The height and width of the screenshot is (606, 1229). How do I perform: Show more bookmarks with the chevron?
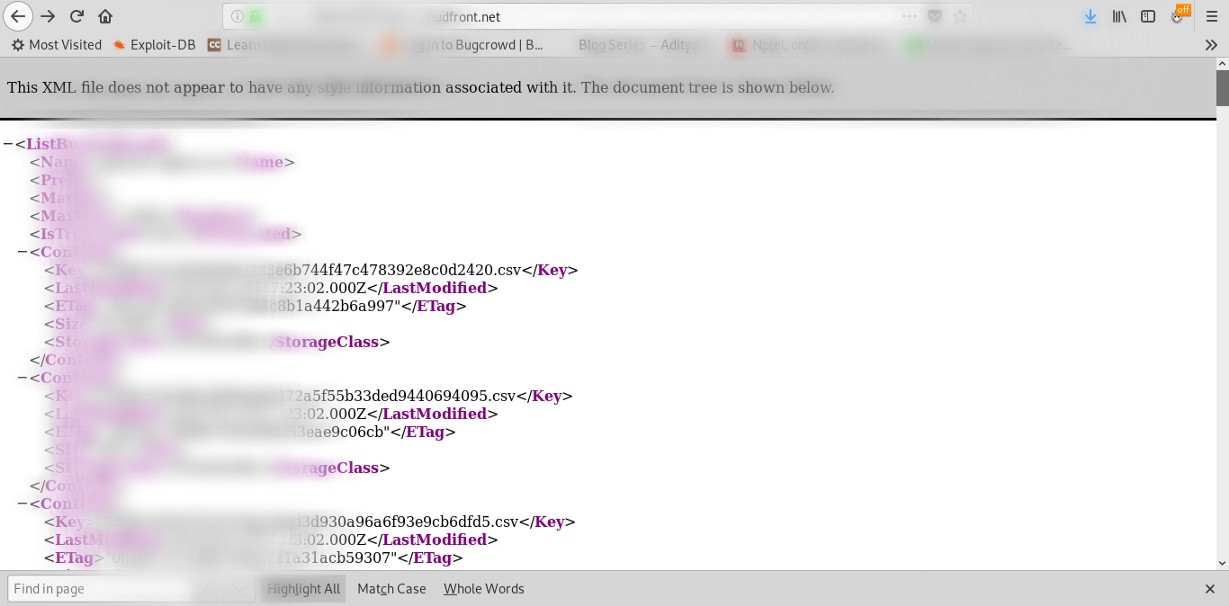pos(1211,45)
